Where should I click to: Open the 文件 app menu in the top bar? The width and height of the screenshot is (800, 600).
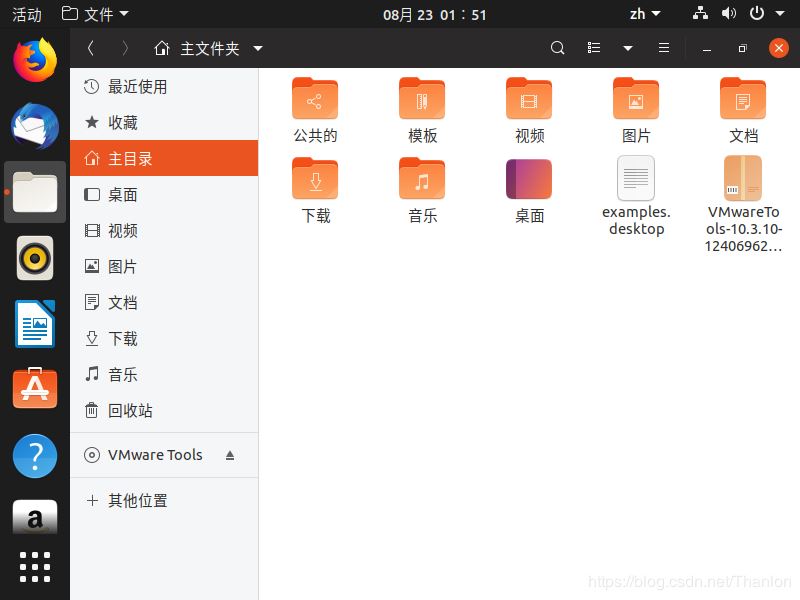(x=95, y=14)
